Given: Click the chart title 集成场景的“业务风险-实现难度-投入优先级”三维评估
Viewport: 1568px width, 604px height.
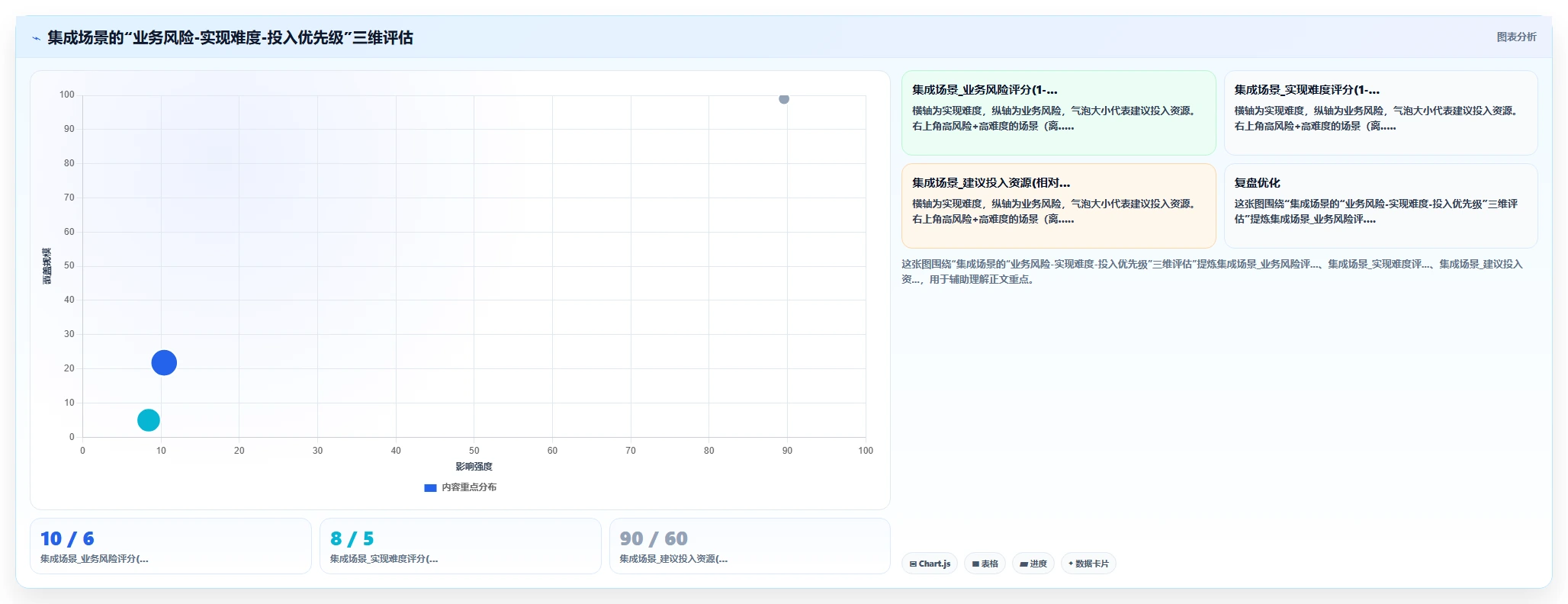Looking at the screenshot, I should coord(230,37).
